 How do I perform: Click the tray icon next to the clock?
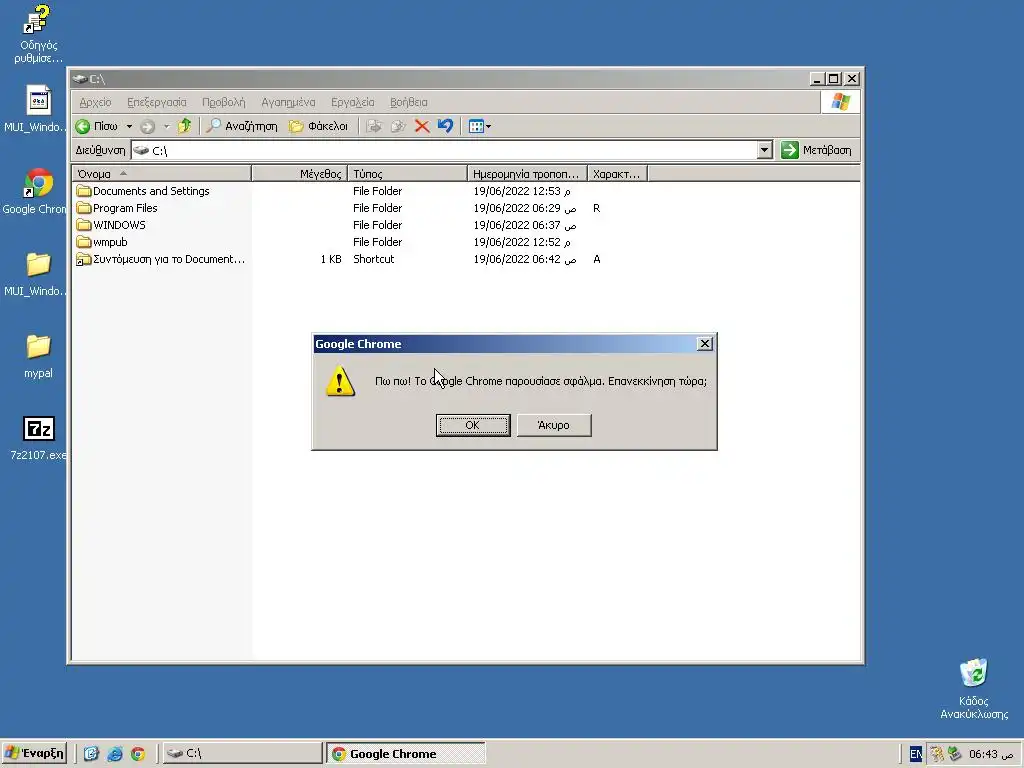[x=955, y=754]
